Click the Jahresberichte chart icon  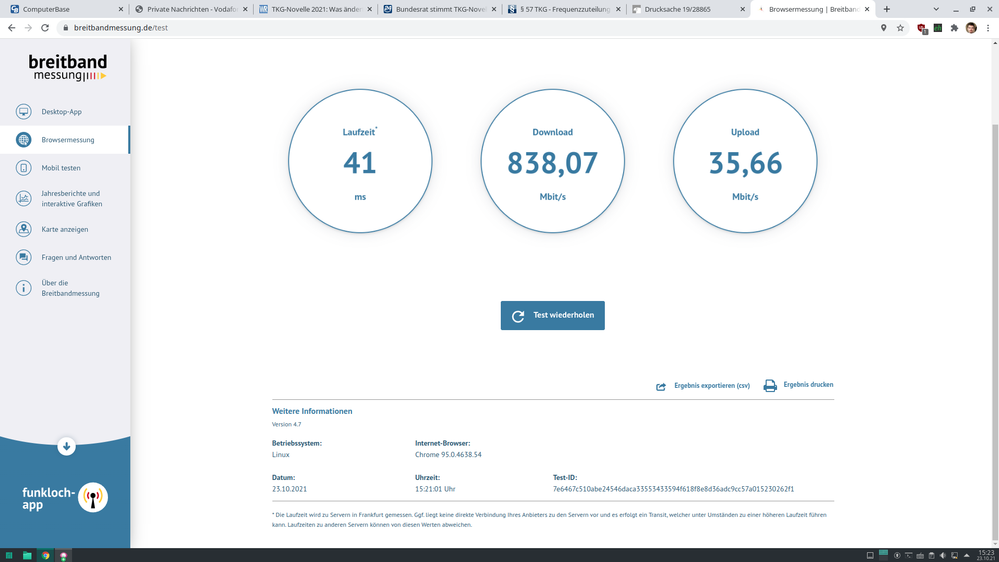pos(24,198)
